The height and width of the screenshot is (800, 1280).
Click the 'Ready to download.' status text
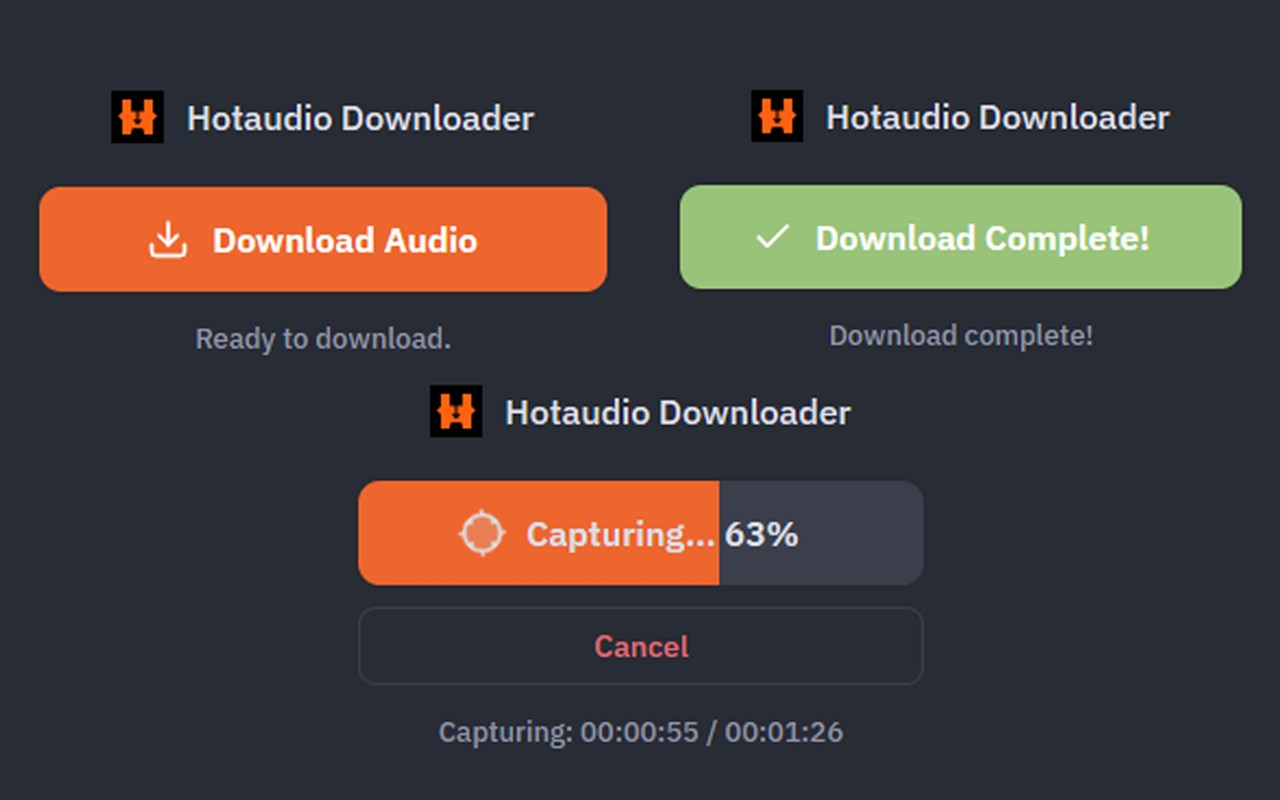pyautogui.click(x=323, y=339)
